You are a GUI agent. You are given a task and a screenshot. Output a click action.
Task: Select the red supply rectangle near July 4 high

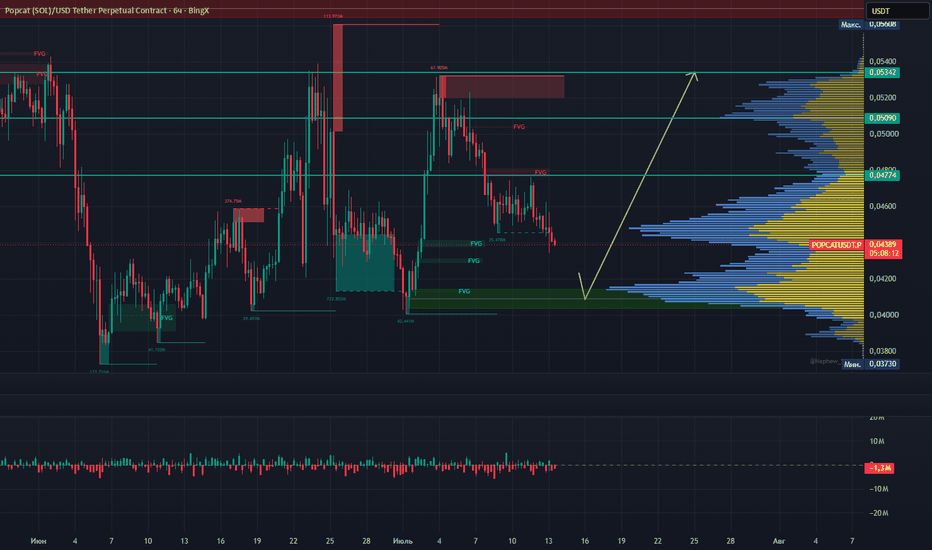point(502,87)
